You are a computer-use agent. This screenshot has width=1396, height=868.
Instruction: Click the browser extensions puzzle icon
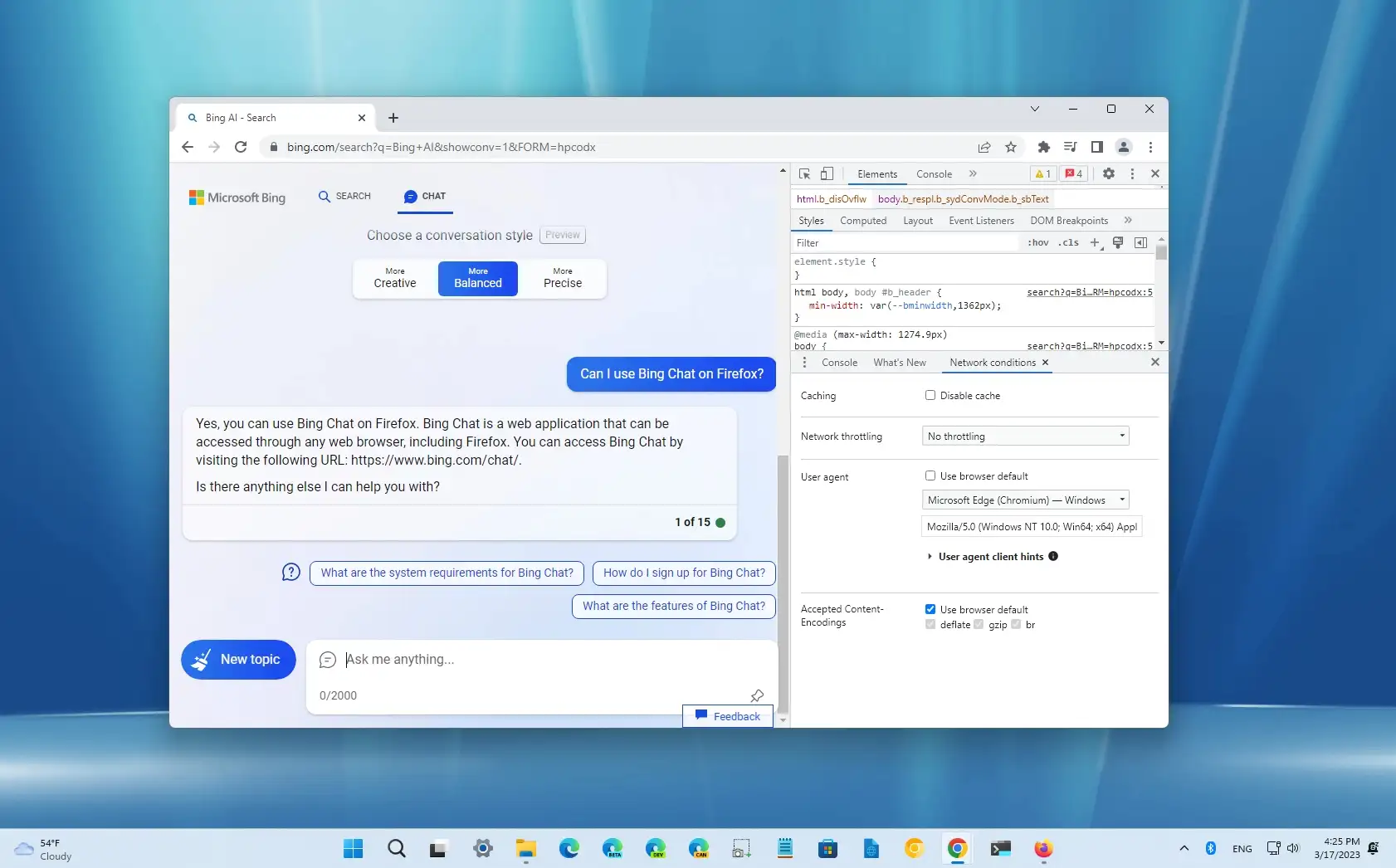coord(1043,147)
